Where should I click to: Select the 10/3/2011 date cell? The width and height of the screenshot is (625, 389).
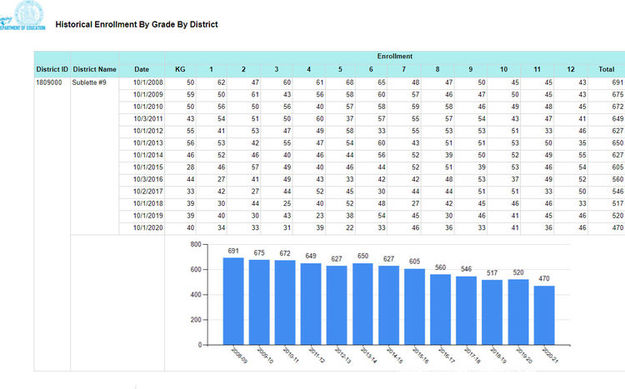tap(148, 119)
